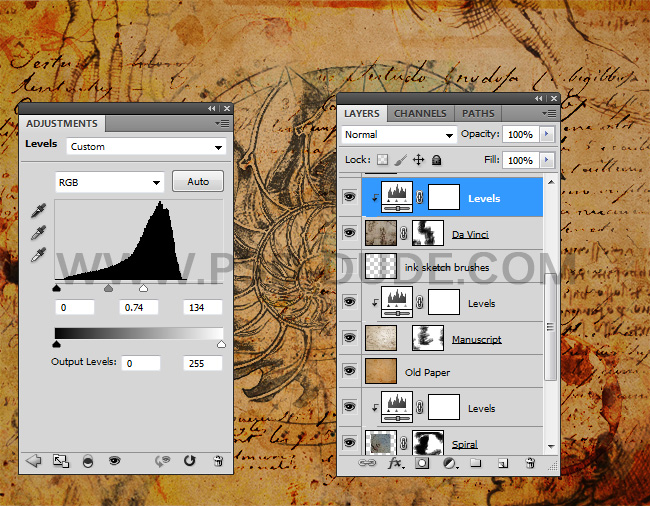
Task: Open Layers panel flyout menu
Action: tap(549, 114)
